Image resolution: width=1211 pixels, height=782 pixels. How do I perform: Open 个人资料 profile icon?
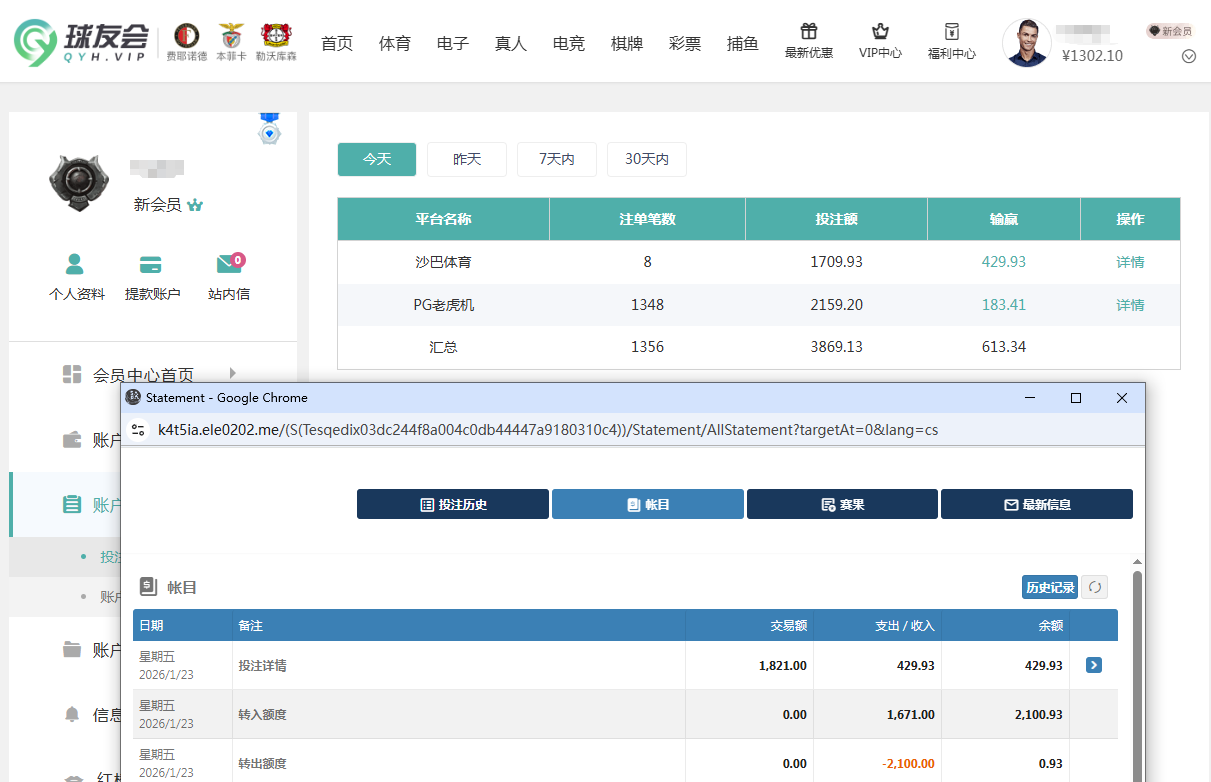click(x=76, y=265)
